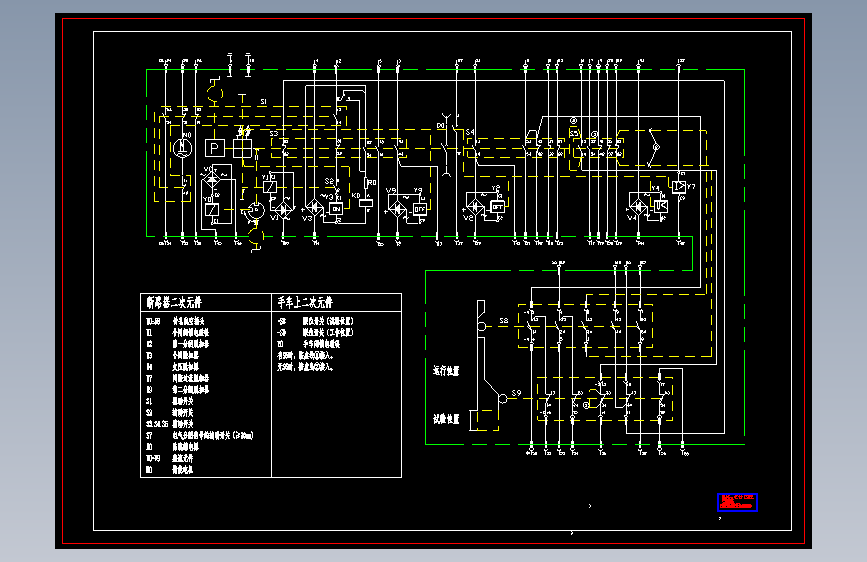This screenshot has width=867, height=562.
Task: Select the -S8 row in the right legend column
Action: point(315,321)
